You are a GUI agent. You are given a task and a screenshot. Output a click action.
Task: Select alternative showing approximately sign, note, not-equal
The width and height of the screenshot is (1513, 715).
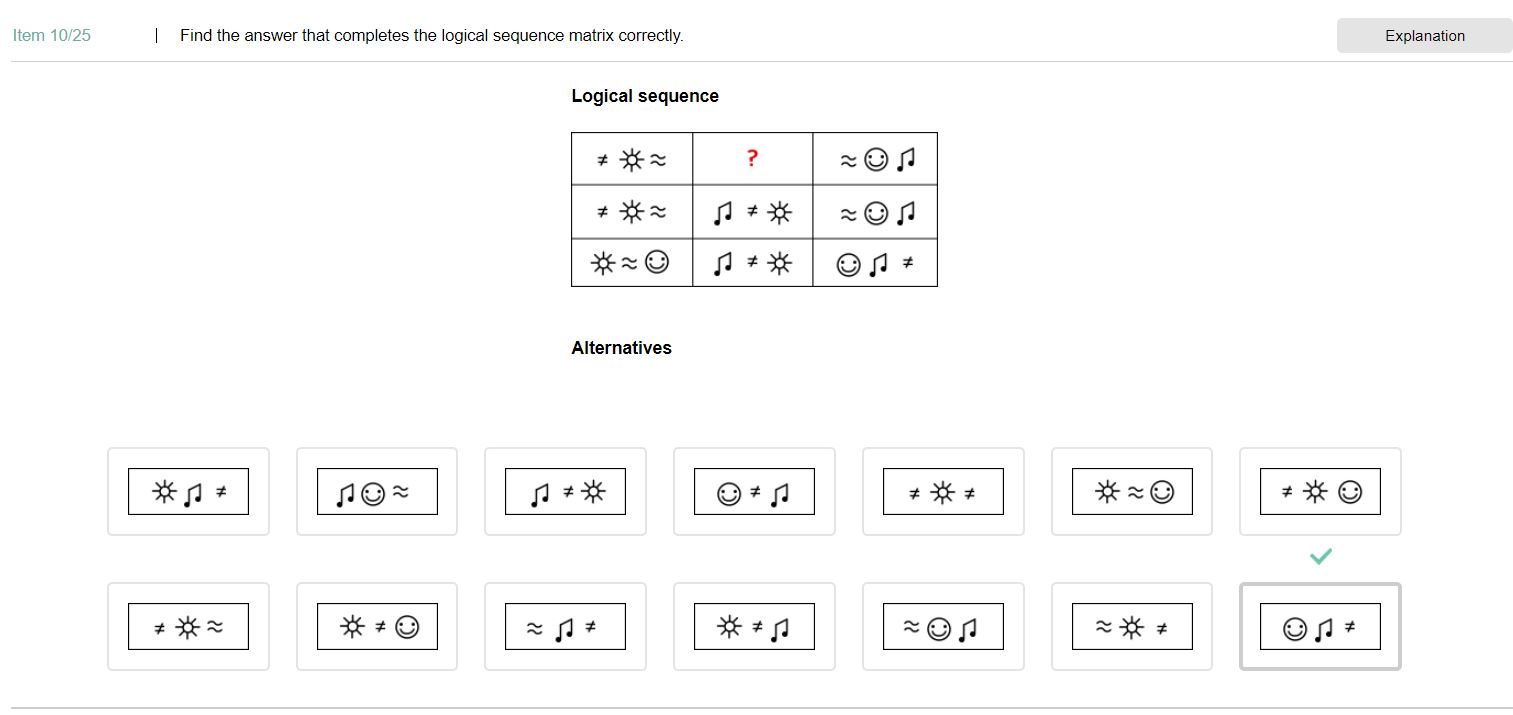point(565,627)
